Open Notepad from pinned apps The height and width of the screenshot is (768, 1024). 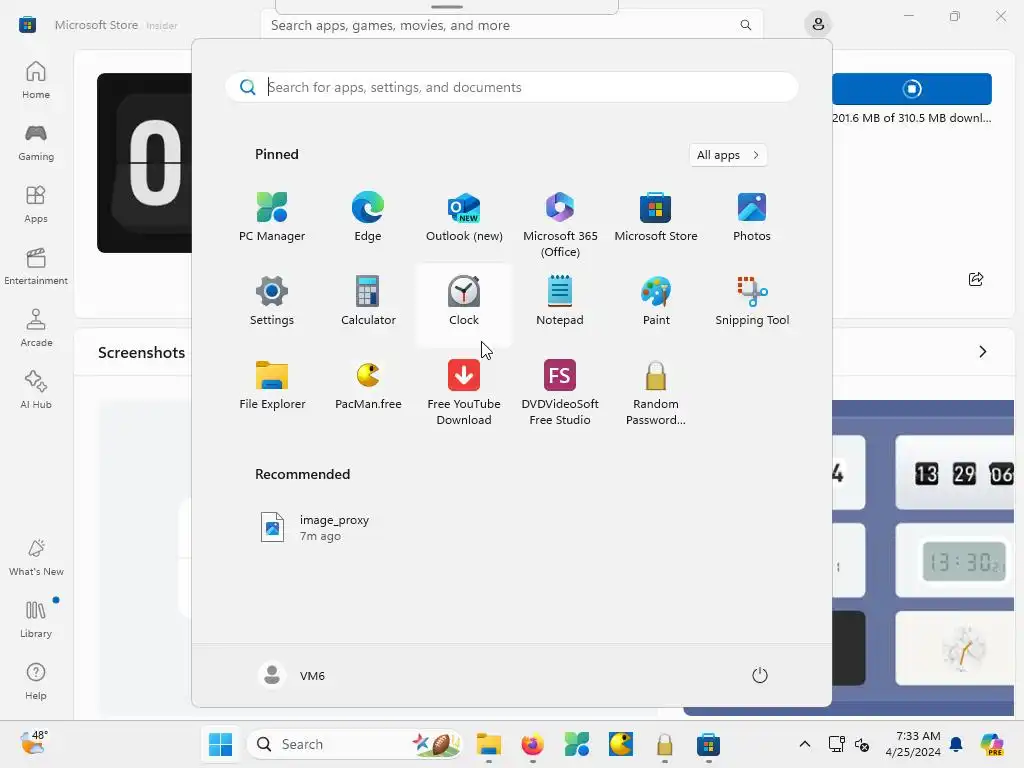click(560, 301)
